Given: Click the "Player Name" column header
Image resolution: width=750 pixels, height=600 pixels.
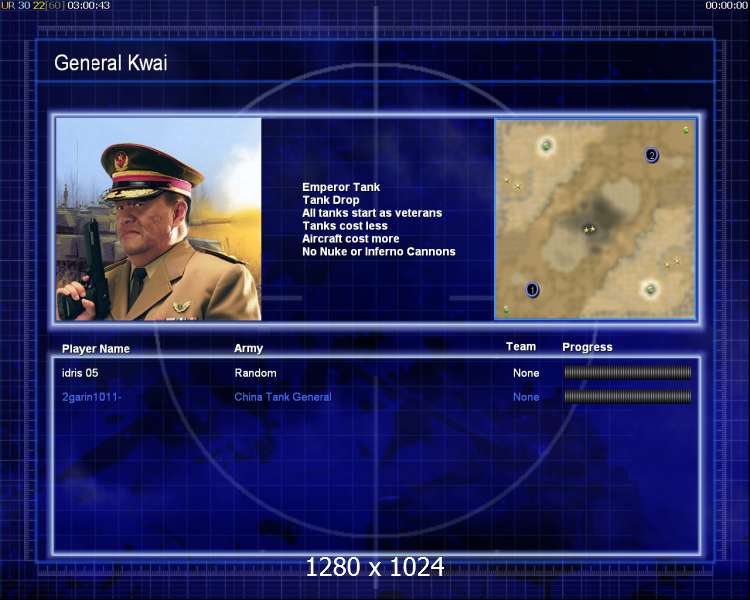Looking at the screenshot, I should tap(96, 349).
